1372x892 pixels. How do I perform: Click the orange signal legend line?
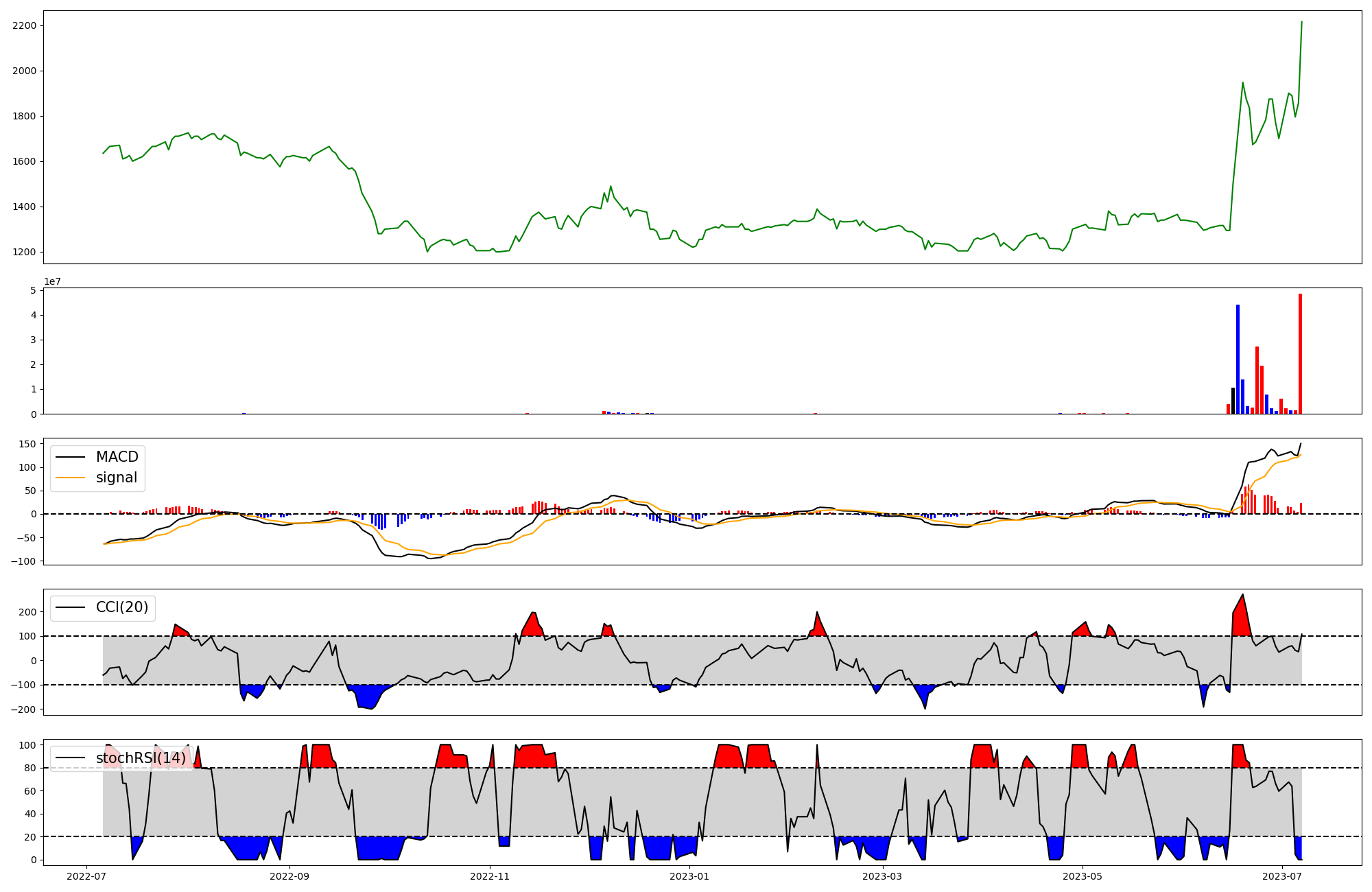[x=70, y=478]
